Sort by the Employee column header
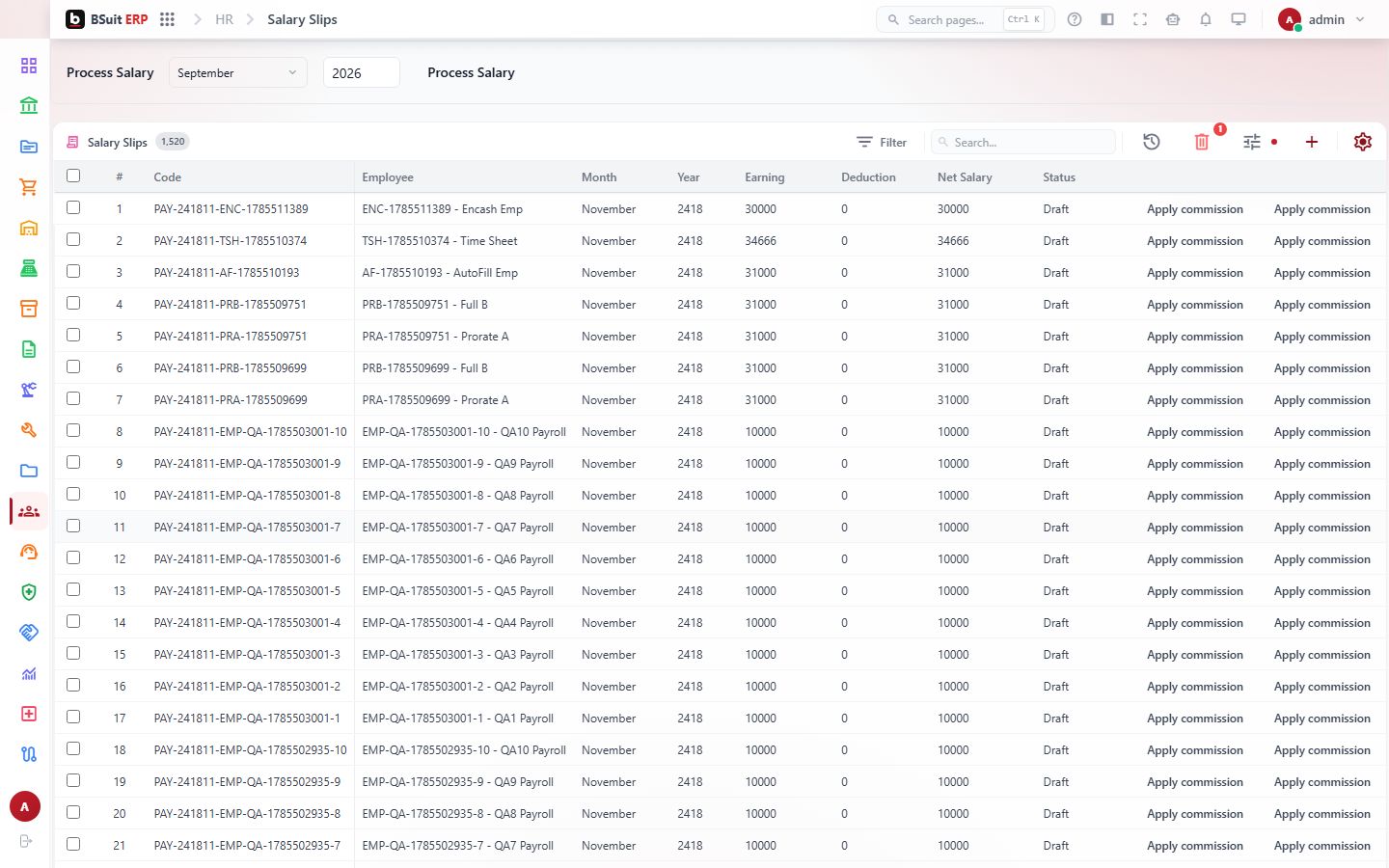The height and width of the screenshot is (868, 1389). (x=388, y=177)
